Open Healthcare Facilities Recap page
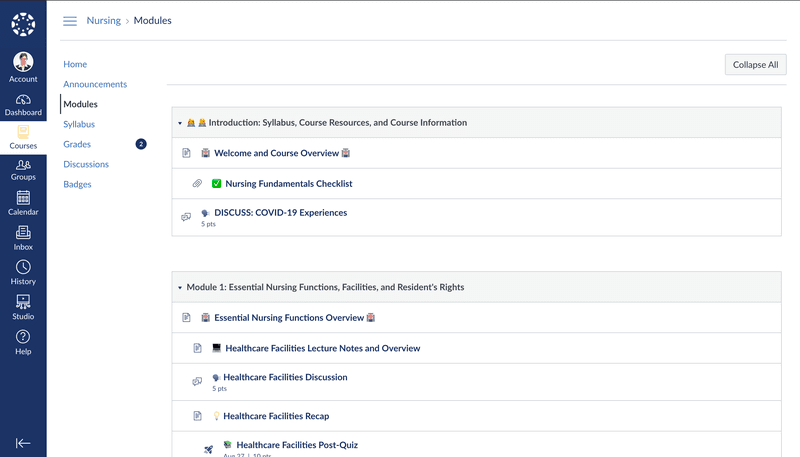Image resolution: width=800 pixels, height=457 pixels. (x=276, y=416)
